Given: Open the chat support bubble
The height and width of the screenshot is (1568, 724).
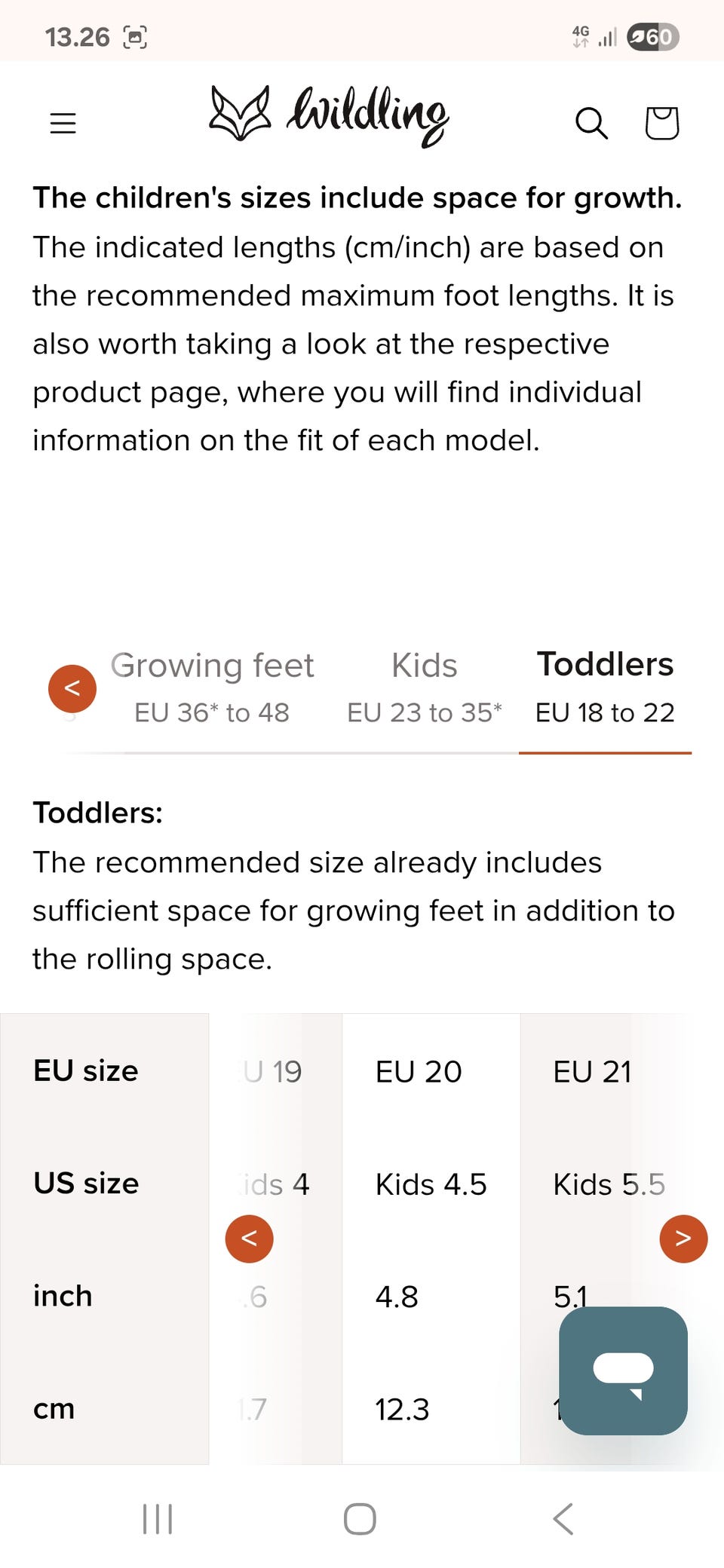Looking at the screenshot, I should coord(623,1370).
